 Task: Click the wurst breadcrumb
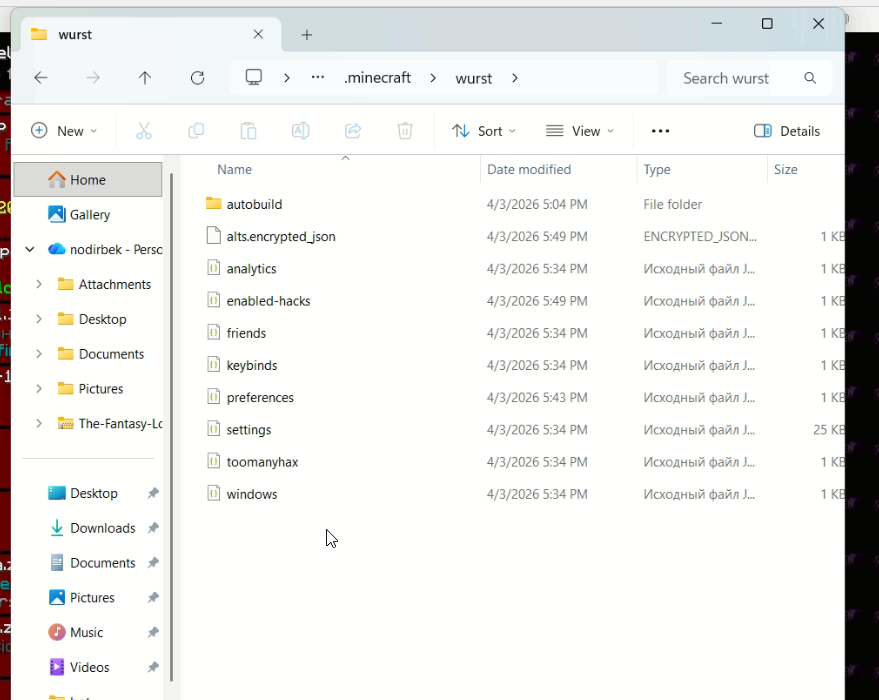tap(474, 78)
